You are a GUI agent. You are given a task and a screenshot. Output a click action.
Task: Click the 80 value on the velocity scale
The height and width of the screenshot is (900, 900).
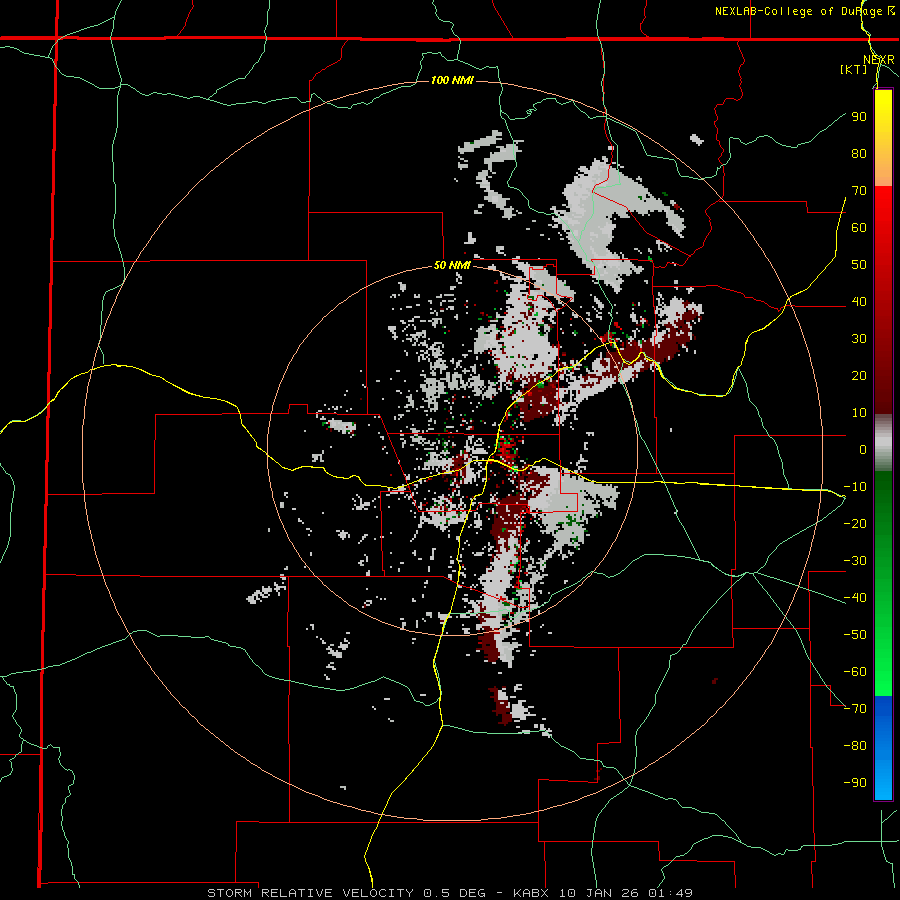859,153
